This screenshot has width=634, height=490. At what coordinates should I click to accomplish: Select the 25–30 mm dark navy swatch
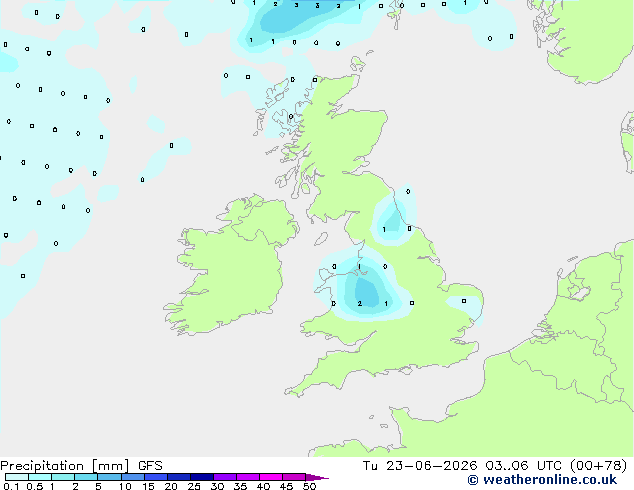coord(202,477)
